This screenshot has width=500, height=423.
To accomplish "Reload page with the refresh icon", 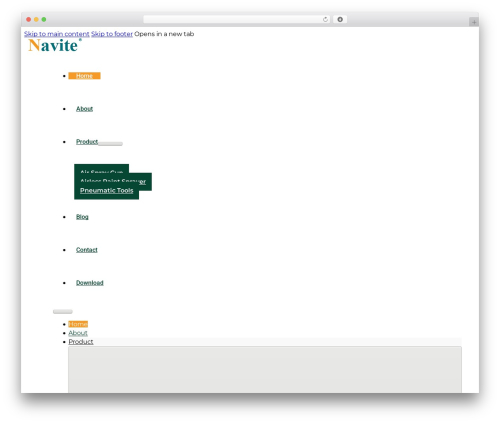I will coord(325,20).
